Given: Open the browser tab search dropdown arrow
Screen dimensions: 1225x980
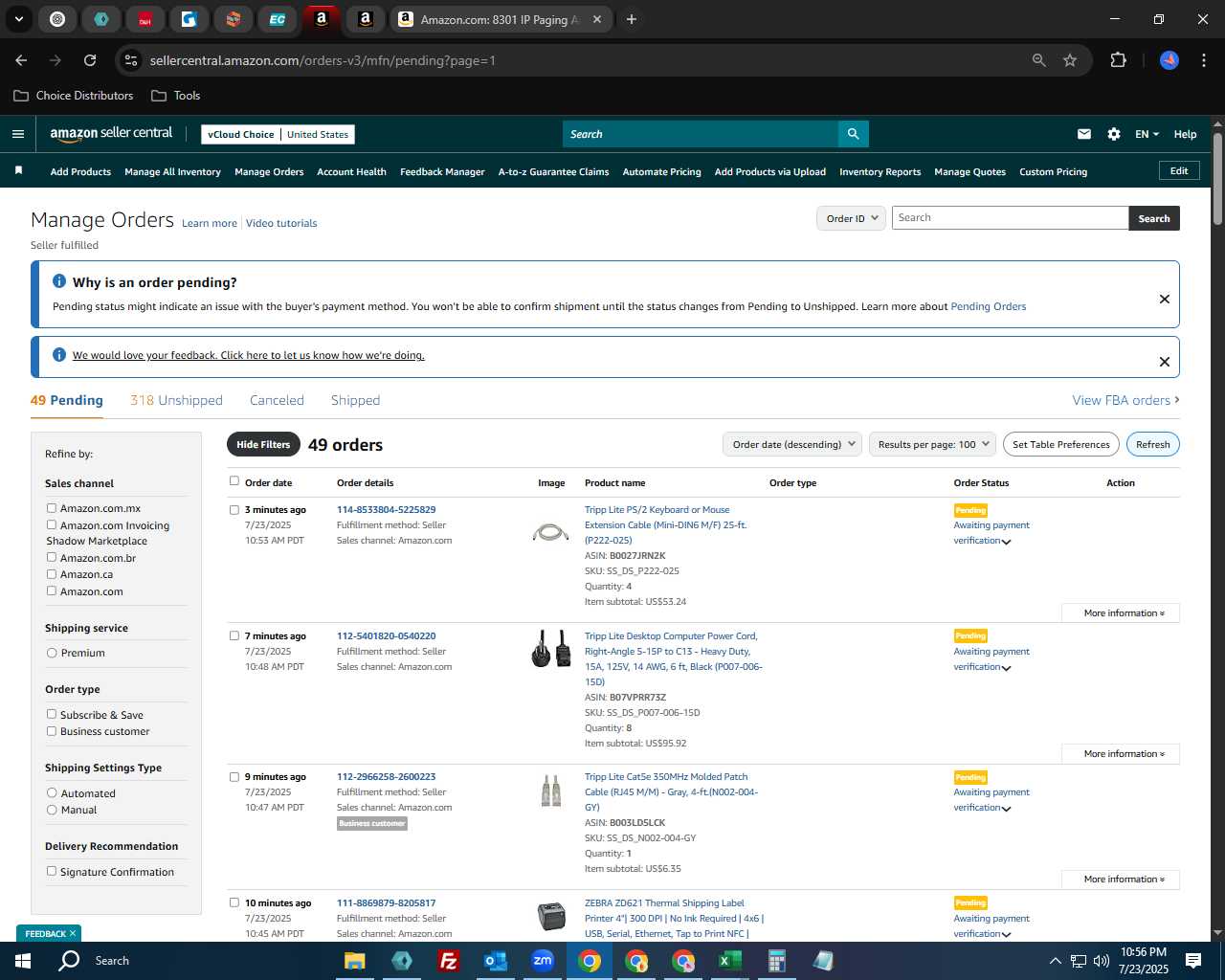Looking at the screenshot, I should pos(18,19).
